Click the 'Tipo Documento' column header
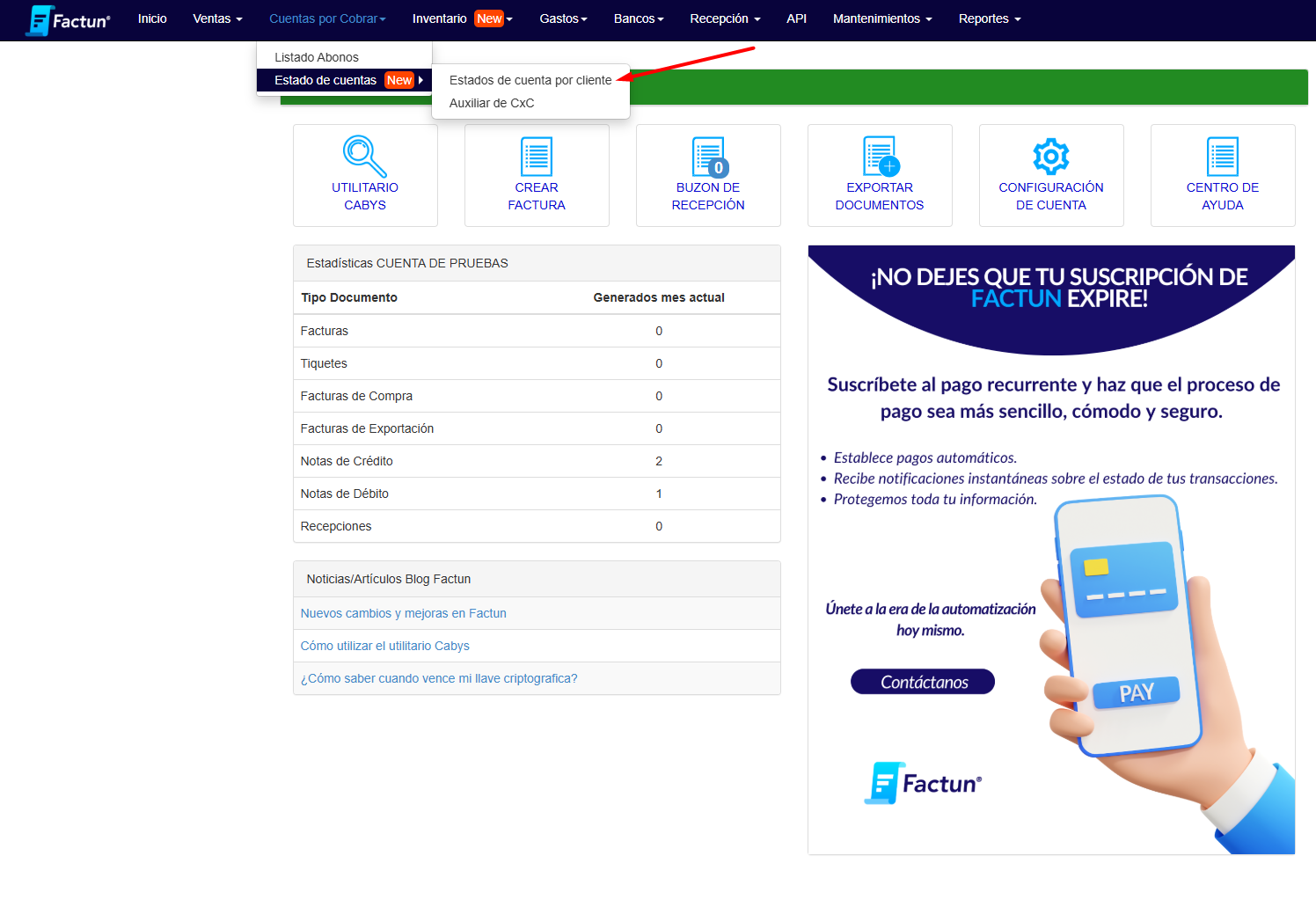The height and width of the screenshot is (907, 1316). [x=348, y=297]
